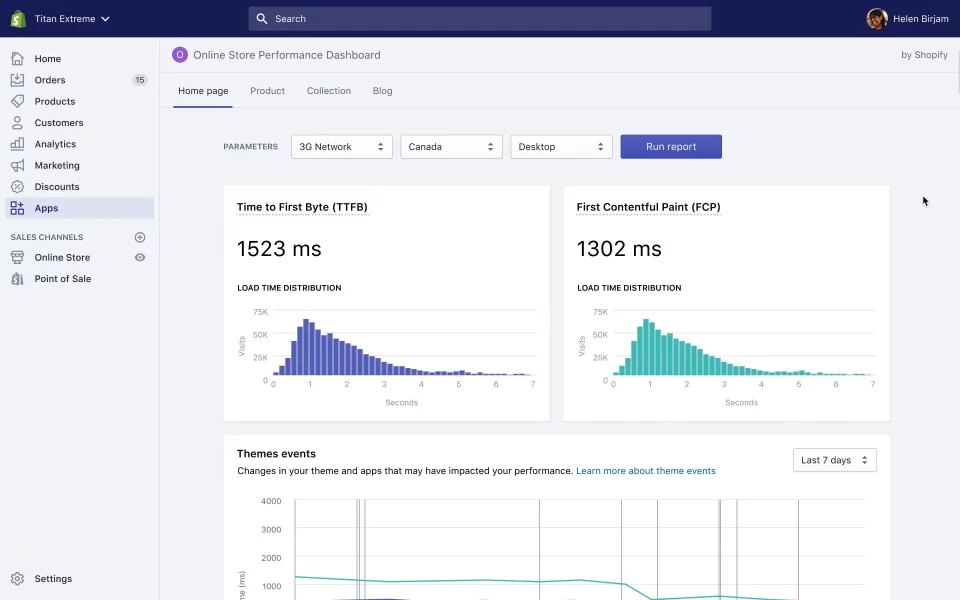Add a sales channel with the plus icon

pos(139,236)
